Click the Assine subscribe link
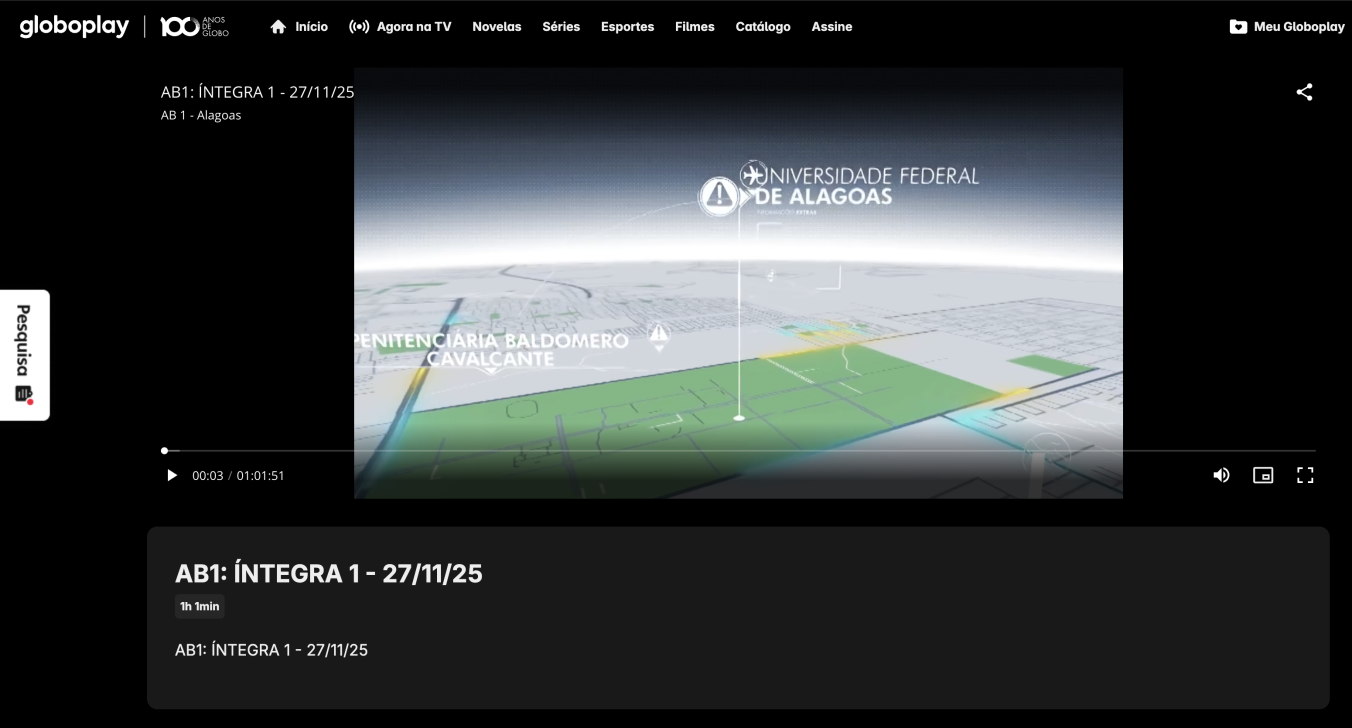Screen dimensions: 1352x728 (x=832, y=27)
